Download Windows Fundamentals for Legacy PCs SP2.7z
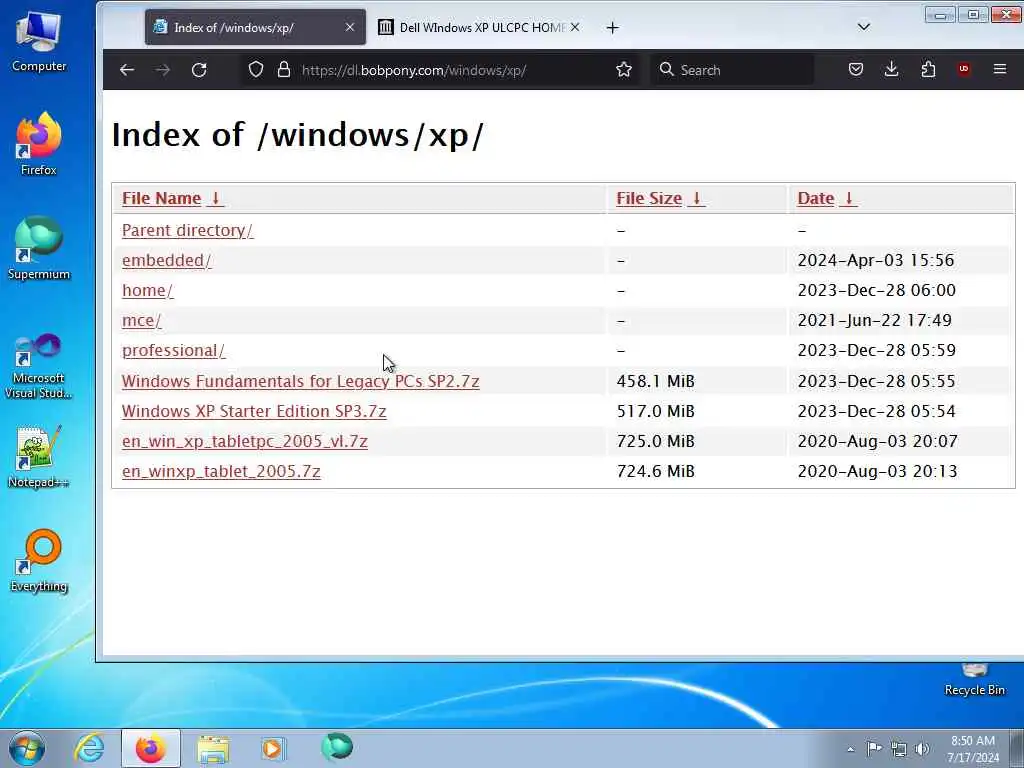 [300, 381]
